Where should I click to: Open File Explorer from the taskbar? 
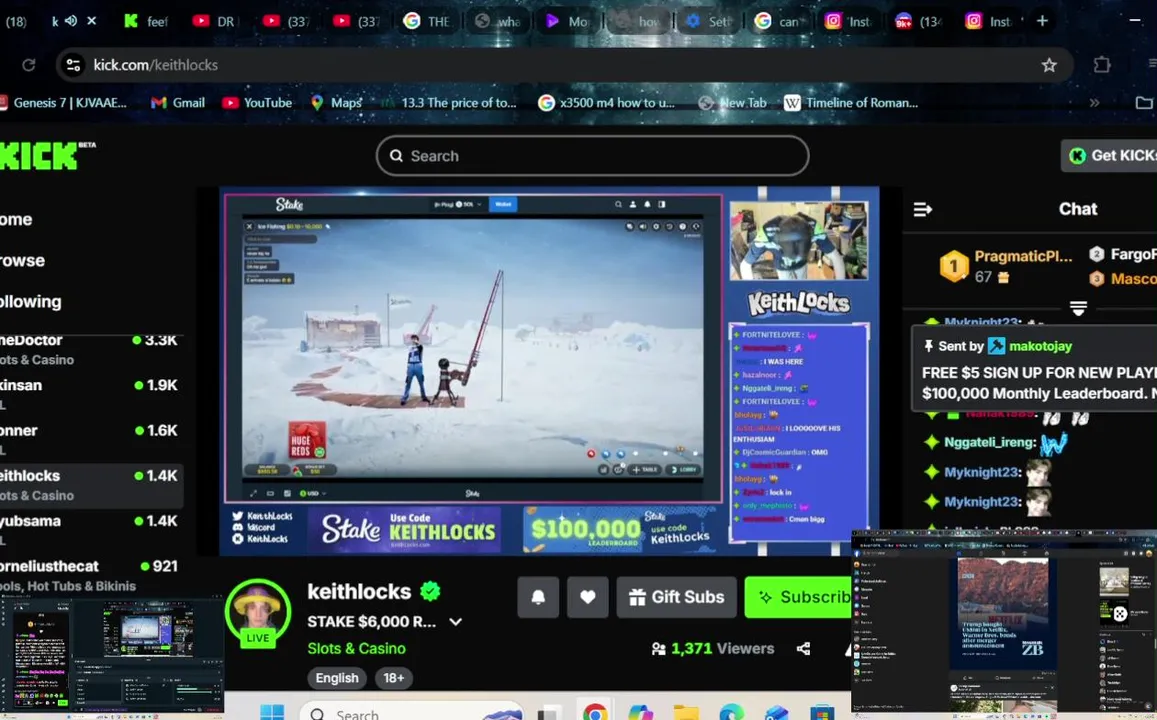point(685,713)
